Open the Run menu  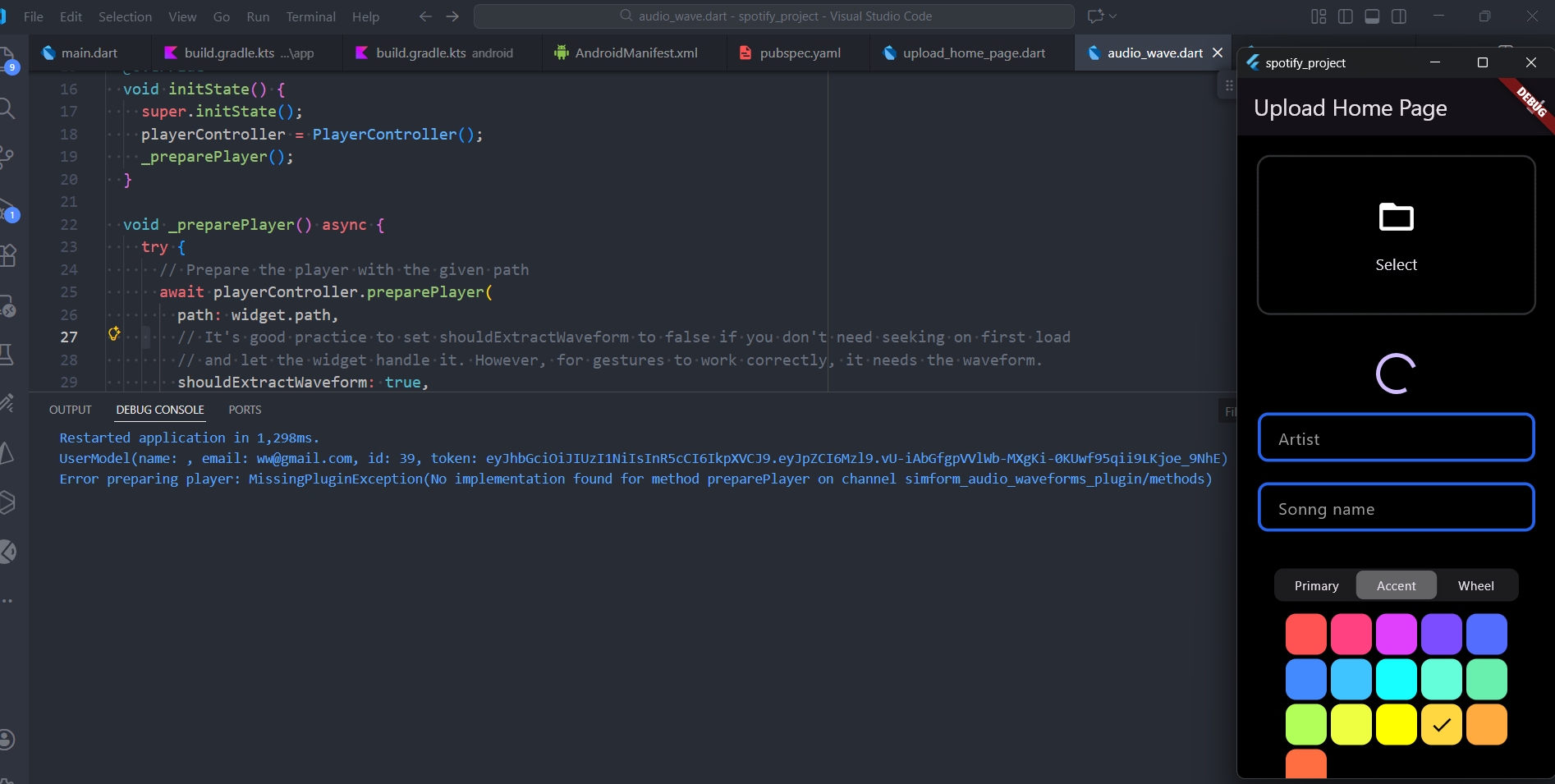click(x=258, y=16)
